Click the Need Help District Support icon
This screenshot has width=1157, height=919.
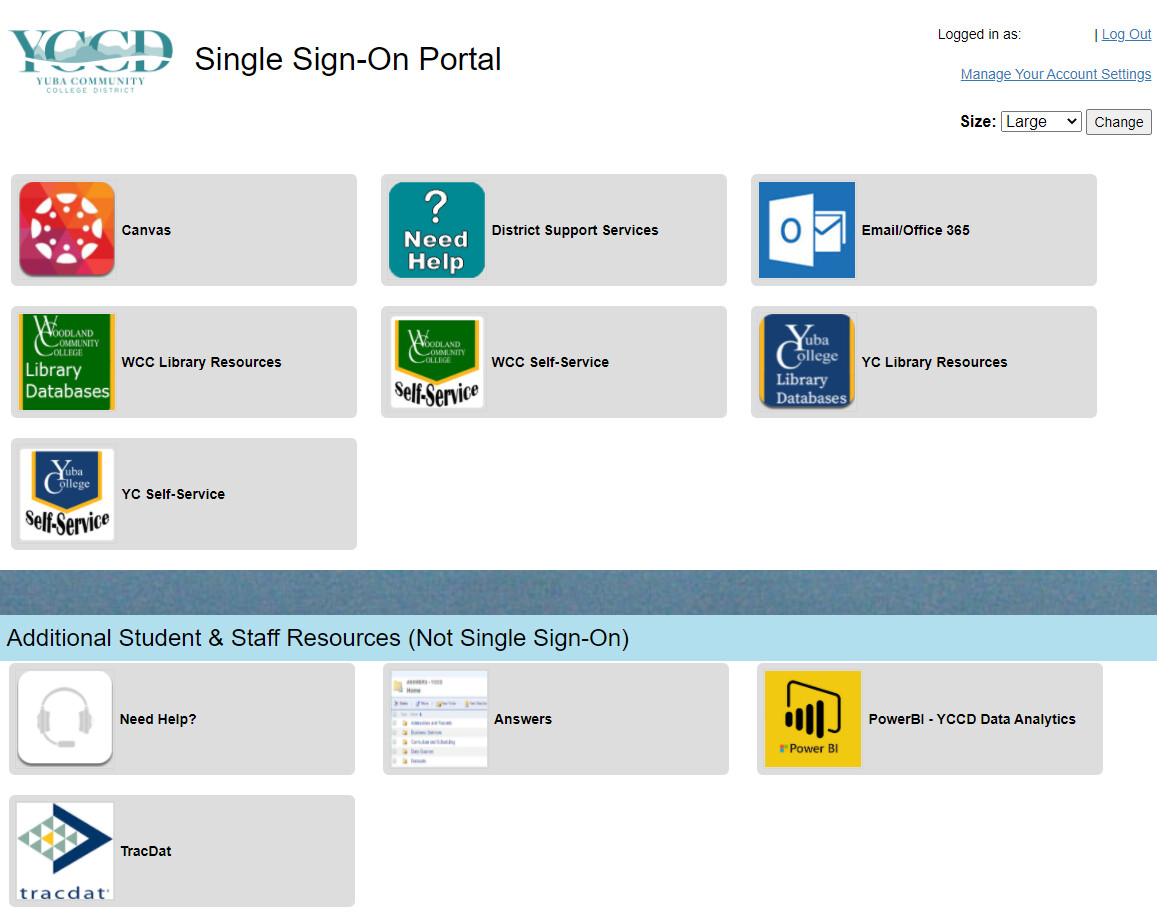point(437,229)
